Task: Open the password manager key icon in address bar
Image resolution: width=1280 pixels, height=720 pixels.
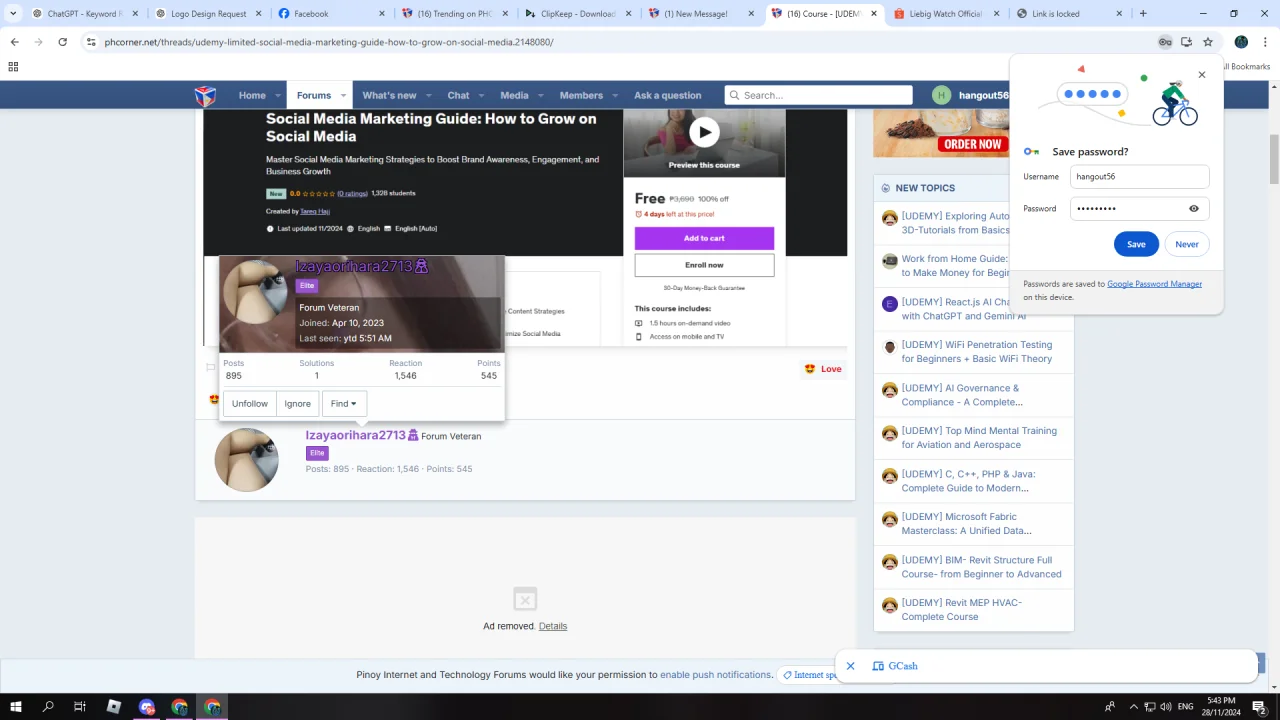Action: (1165, 42)
